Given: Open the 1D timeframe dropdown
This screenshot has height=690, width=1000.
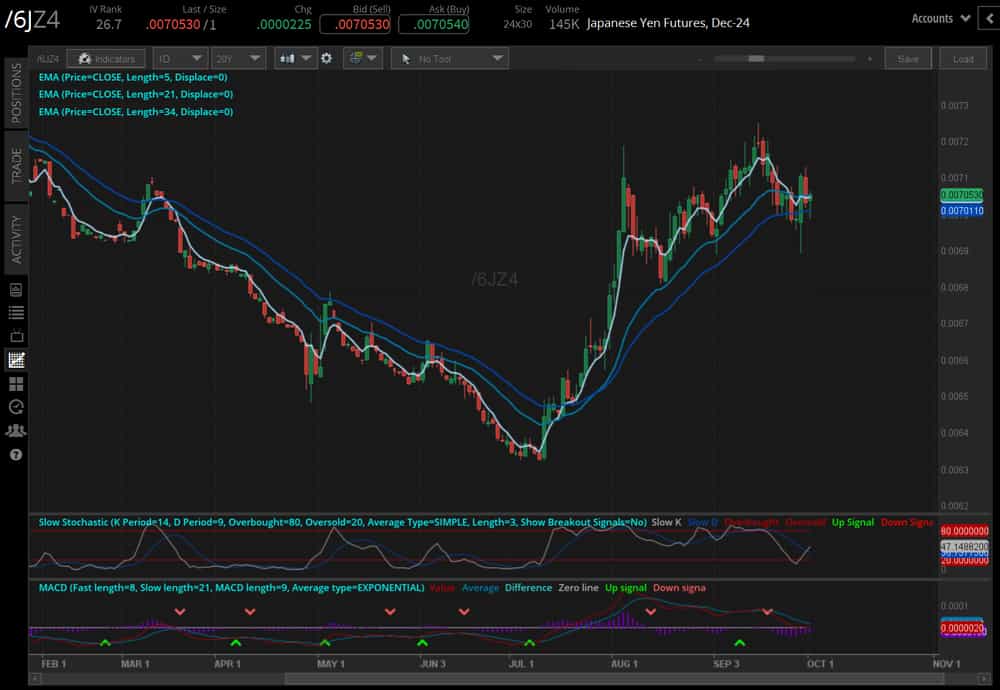Looking at the screenshot, I should point(180,58).
